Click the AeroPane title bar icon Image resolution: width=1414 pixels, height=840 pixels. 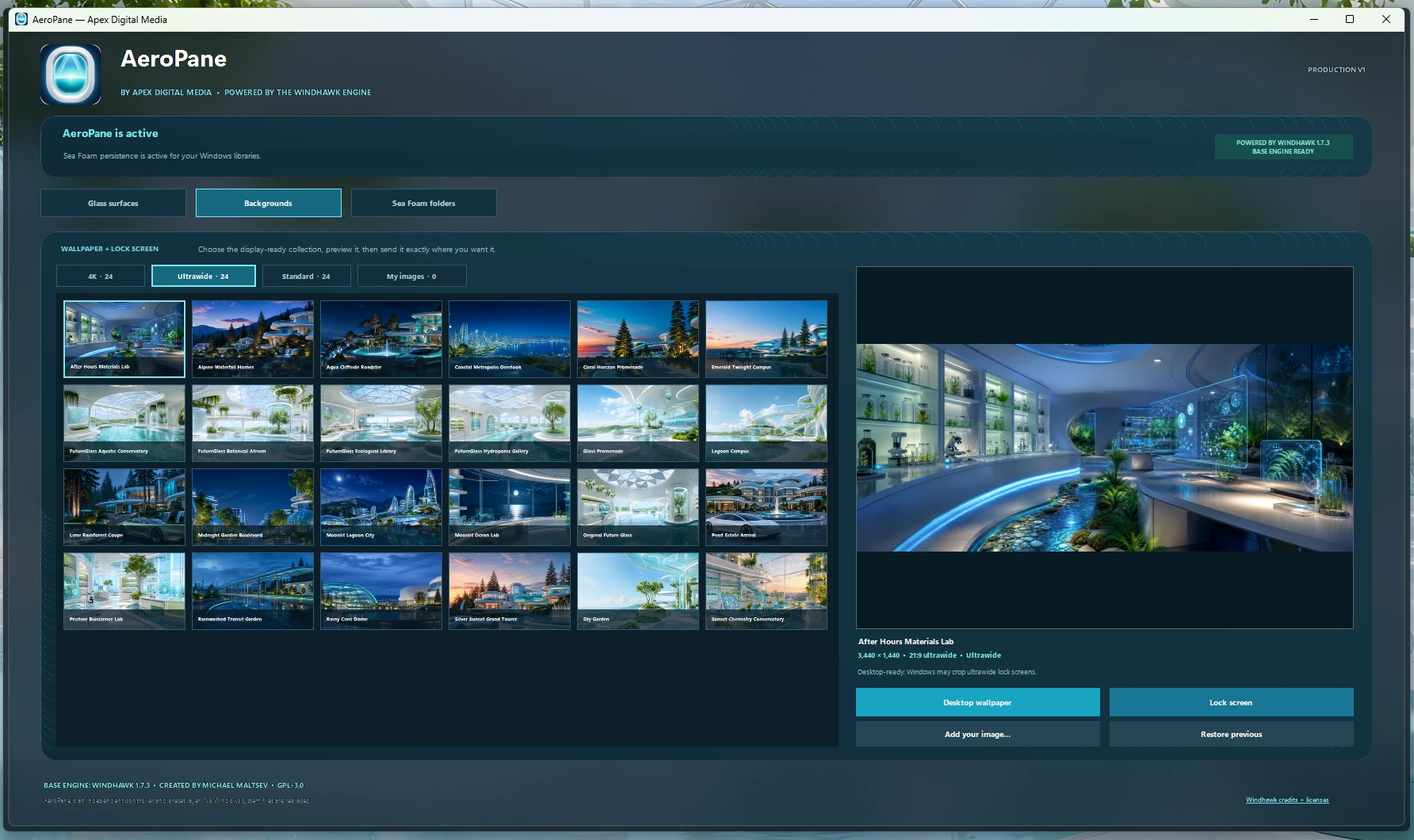pyautogui.click(x=21, y=19)
